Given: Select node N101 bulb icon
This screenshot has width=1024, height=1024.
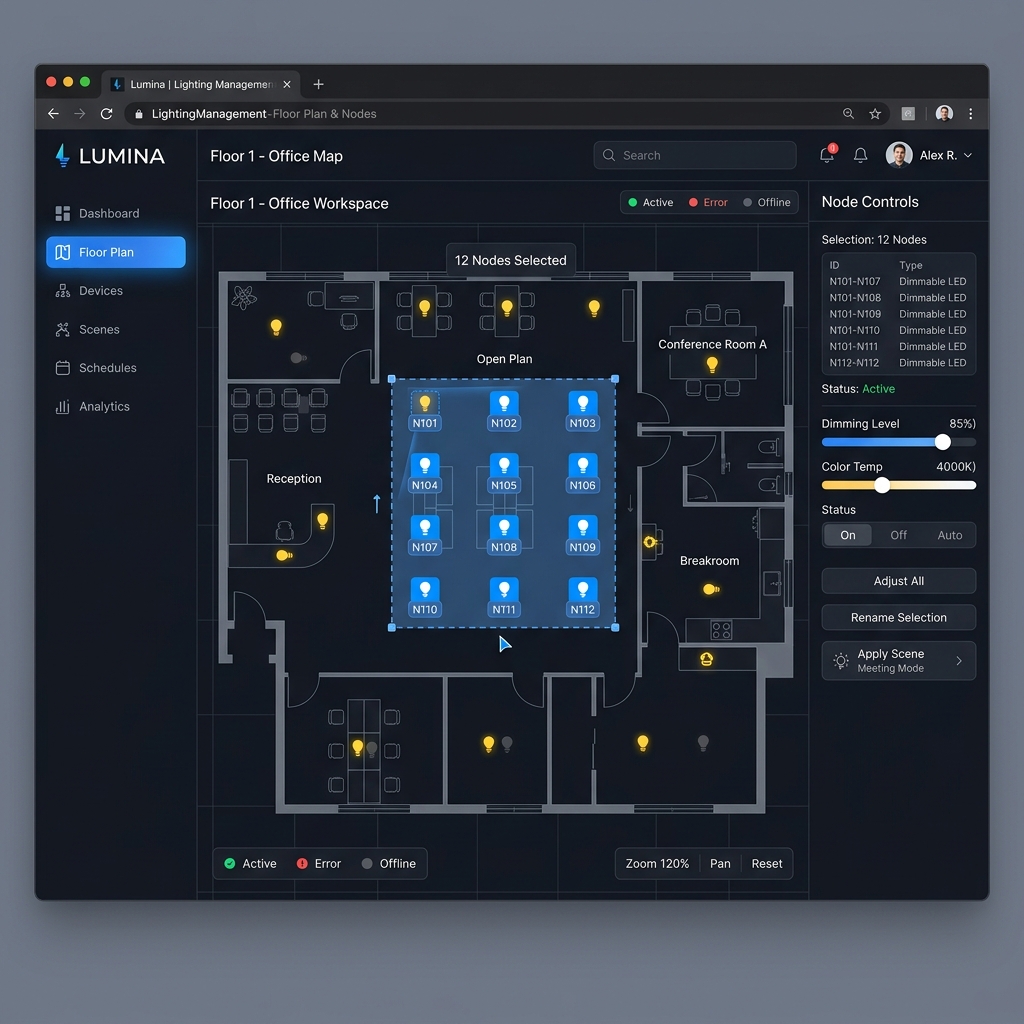Looking at the screenshot, I should [424, 402].
